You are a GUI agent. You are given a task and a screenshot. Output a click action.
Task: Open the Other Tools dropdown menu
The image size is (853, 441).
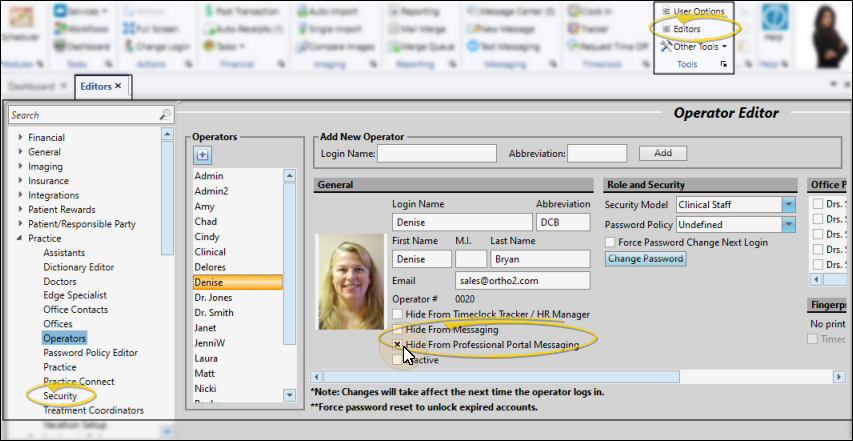tap(694, 47)
